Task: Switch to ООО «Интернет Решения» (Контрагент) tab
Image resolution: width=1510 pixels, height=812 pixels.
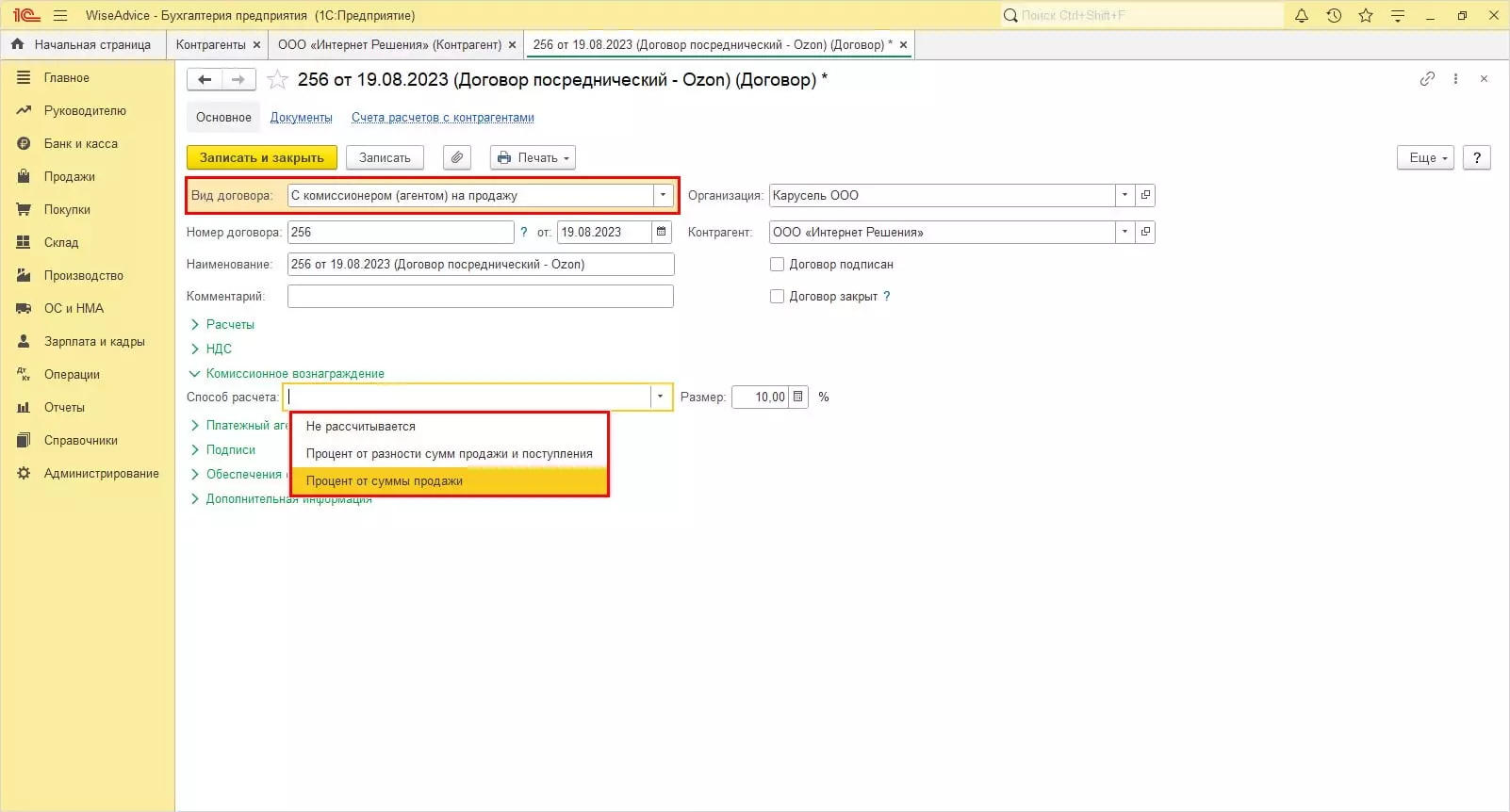Action: click(389, 44)
